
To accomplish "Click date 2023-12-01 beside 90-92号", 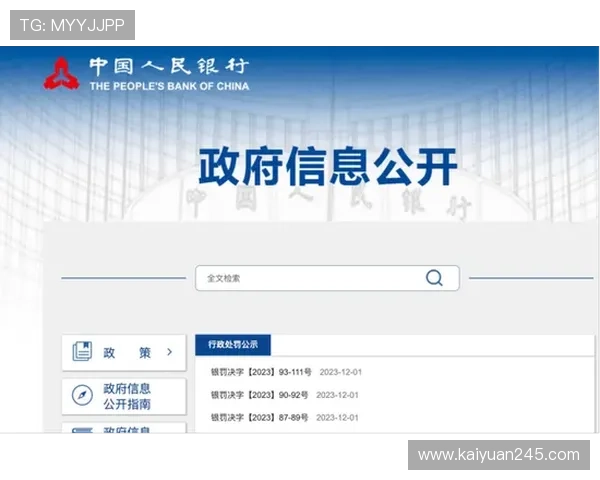I will click(x=337, y=395).
